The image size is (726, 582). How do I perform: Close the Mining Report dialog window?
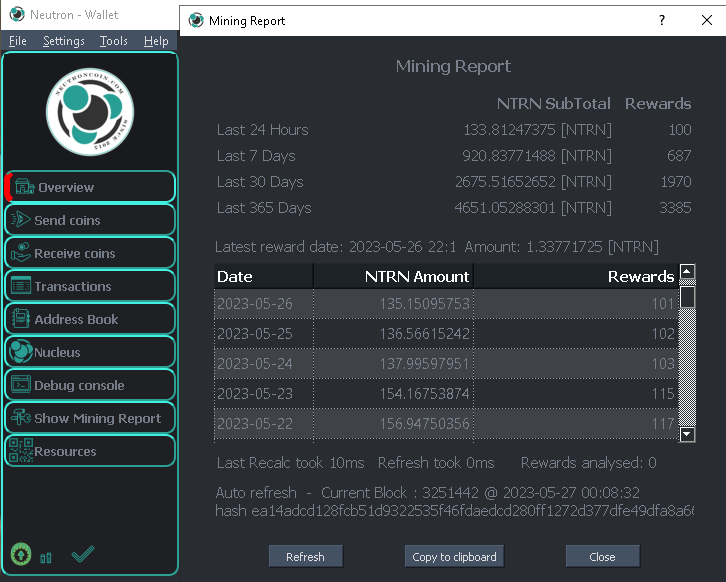point(707,20)
